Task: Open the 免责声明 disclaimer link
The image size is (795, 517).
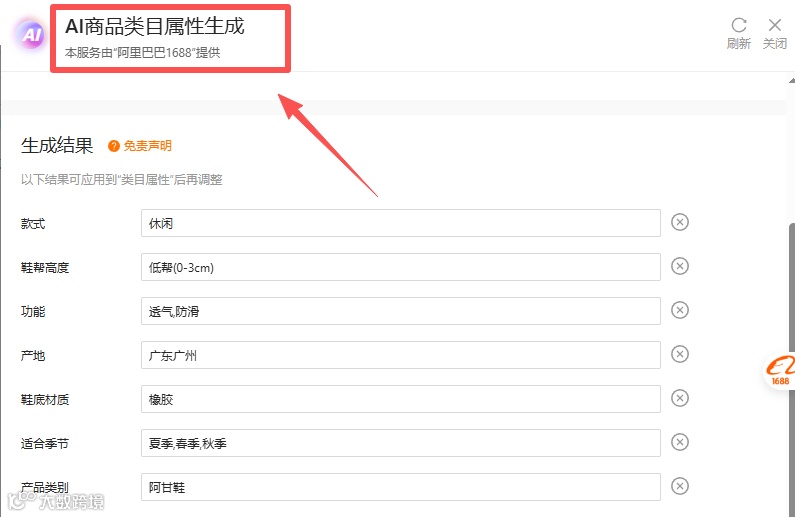Action: click(x=148, y=146)
